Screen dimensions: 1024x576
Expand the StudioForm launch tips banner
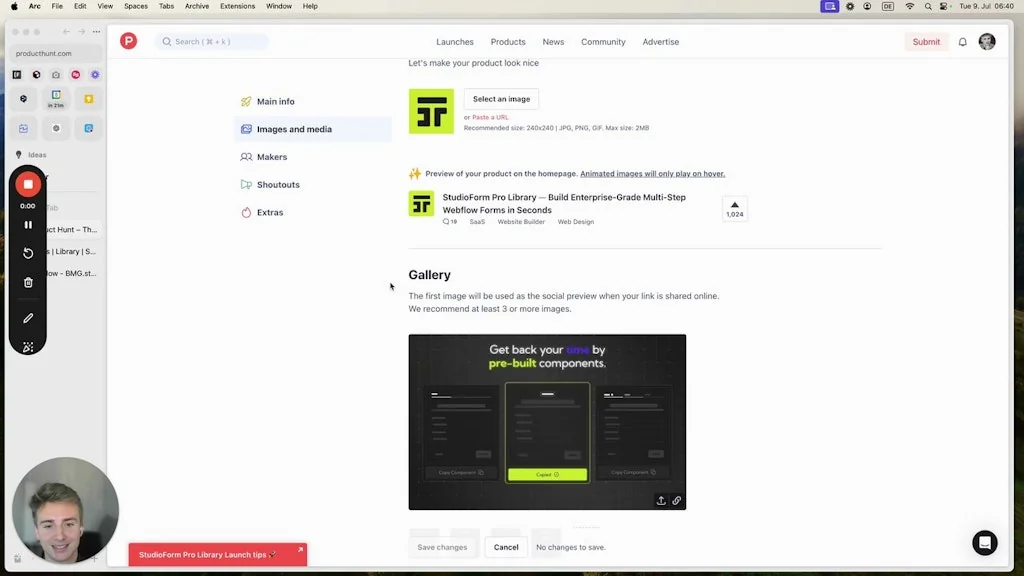click(299, 549)
